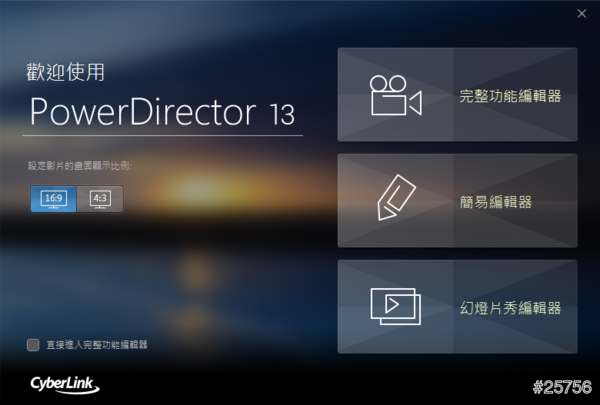Screen dimensions: 600x405
Task: Click the 直接進入完整功能編輯器 checkbox label
Action: [97, 345]
